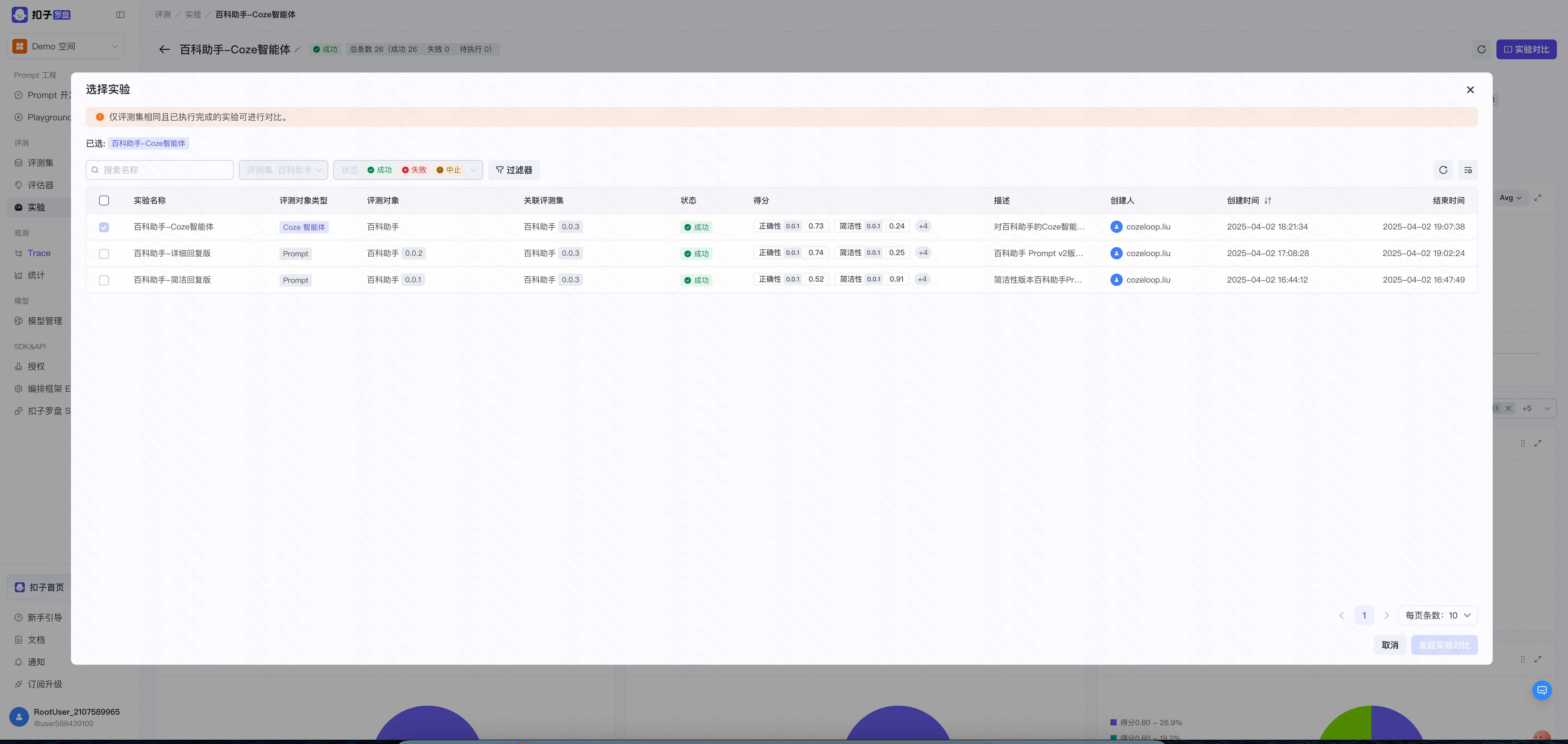Viewport: 1568px width, 744px height.
Task: Expand +4 scores tag in first row
Action: click(923, 226)
